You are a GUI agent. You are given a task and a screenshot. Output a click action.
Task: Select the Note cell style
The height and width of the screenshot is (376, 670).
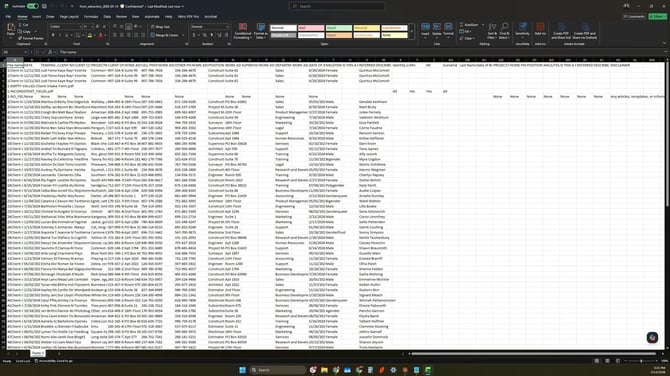coord(394,35)
